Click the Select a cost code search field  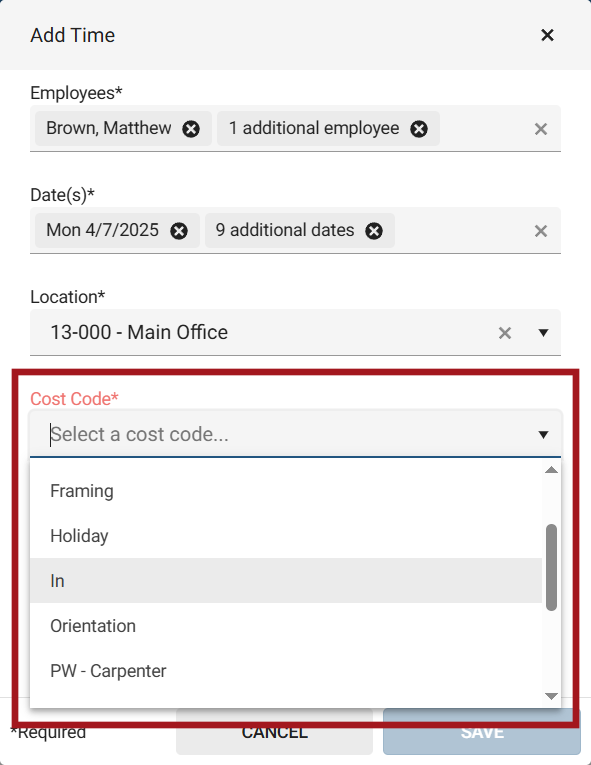(283, 434)
